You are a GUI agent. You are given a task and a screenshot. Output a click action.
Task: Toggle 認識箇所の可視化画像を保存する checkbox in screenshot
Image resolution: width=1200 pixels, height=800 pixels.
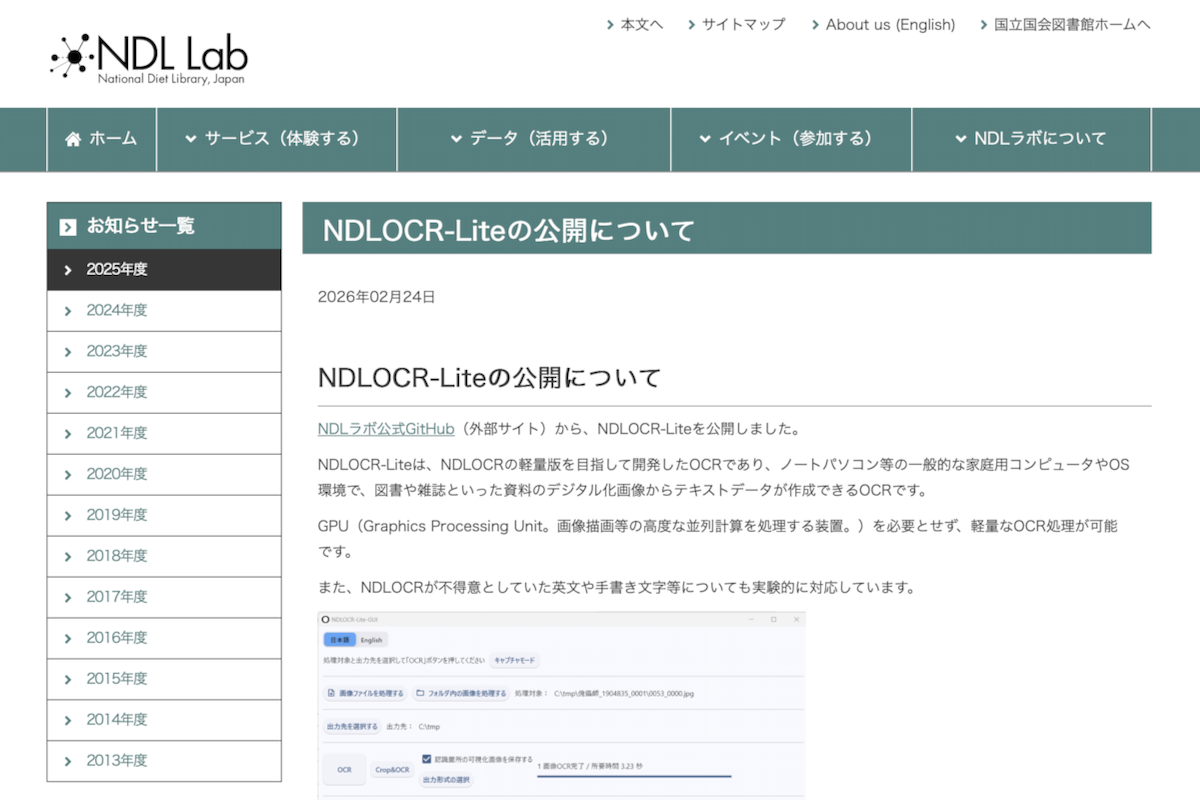coord(427,759)
